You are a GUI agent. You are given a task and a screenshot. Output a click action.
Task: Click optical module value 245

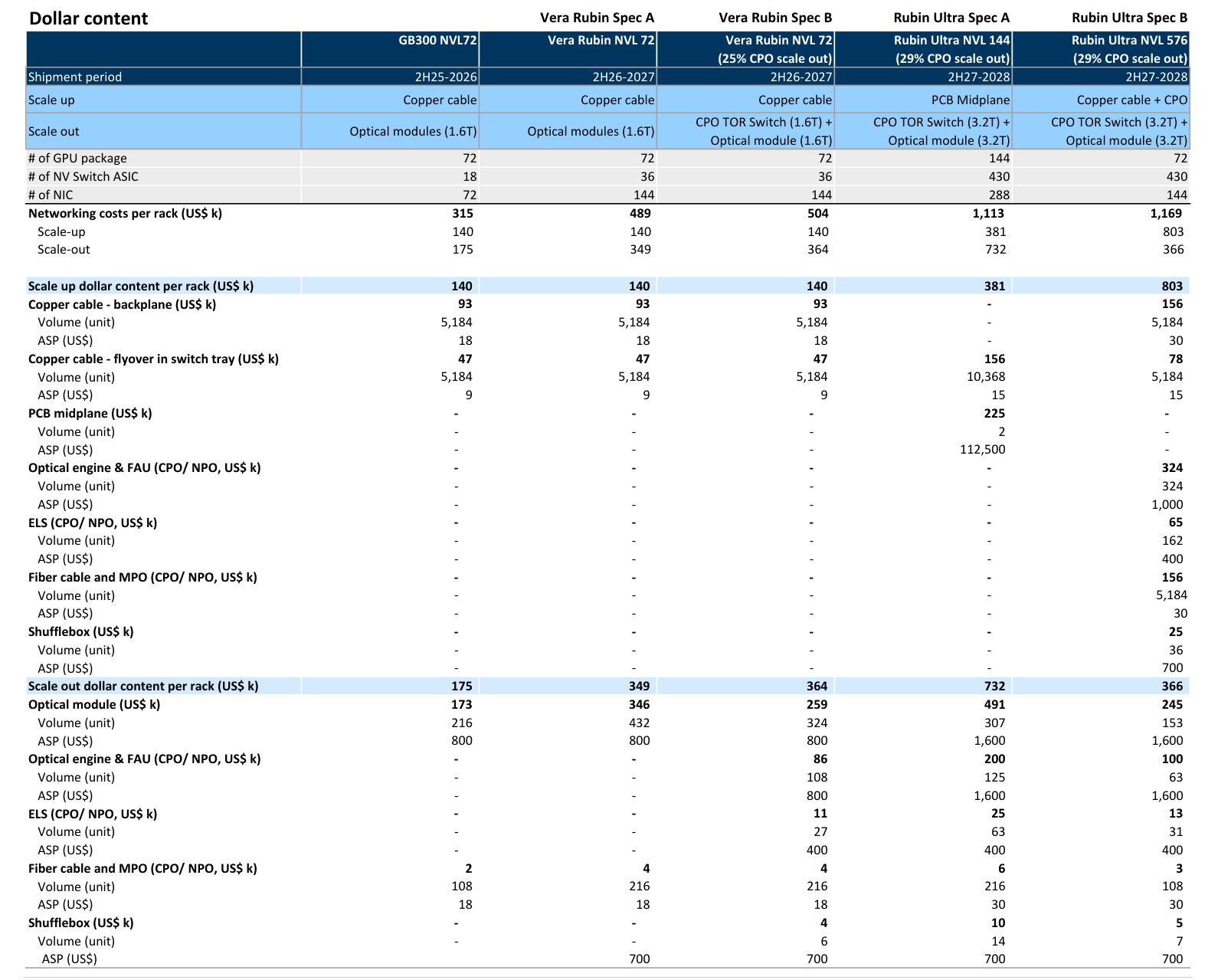(x=1172, y=704)
